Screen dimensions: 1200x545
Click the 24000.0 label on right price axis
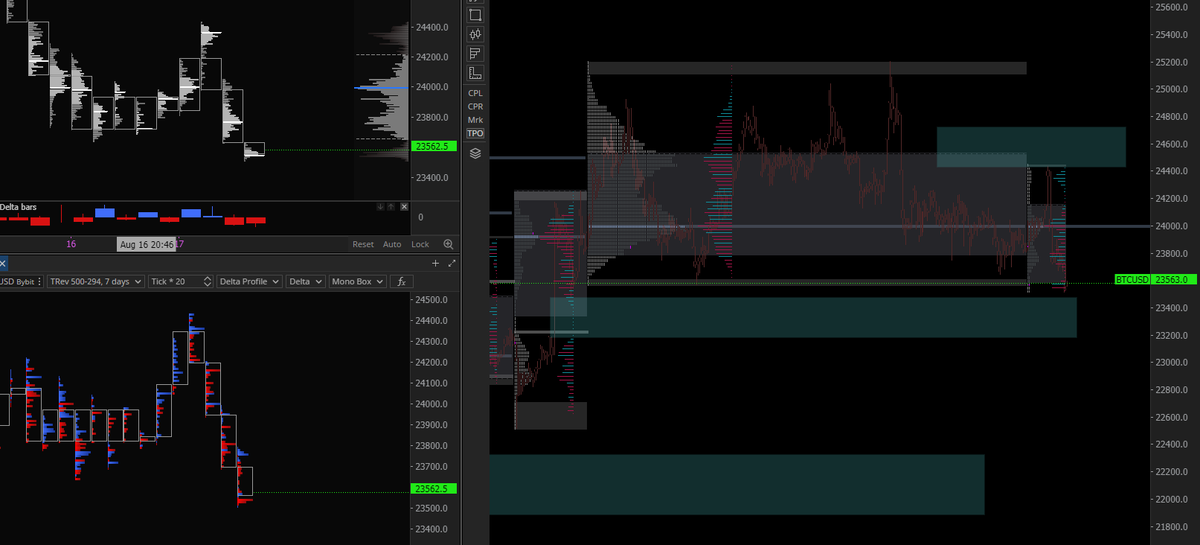[1173, 226]
